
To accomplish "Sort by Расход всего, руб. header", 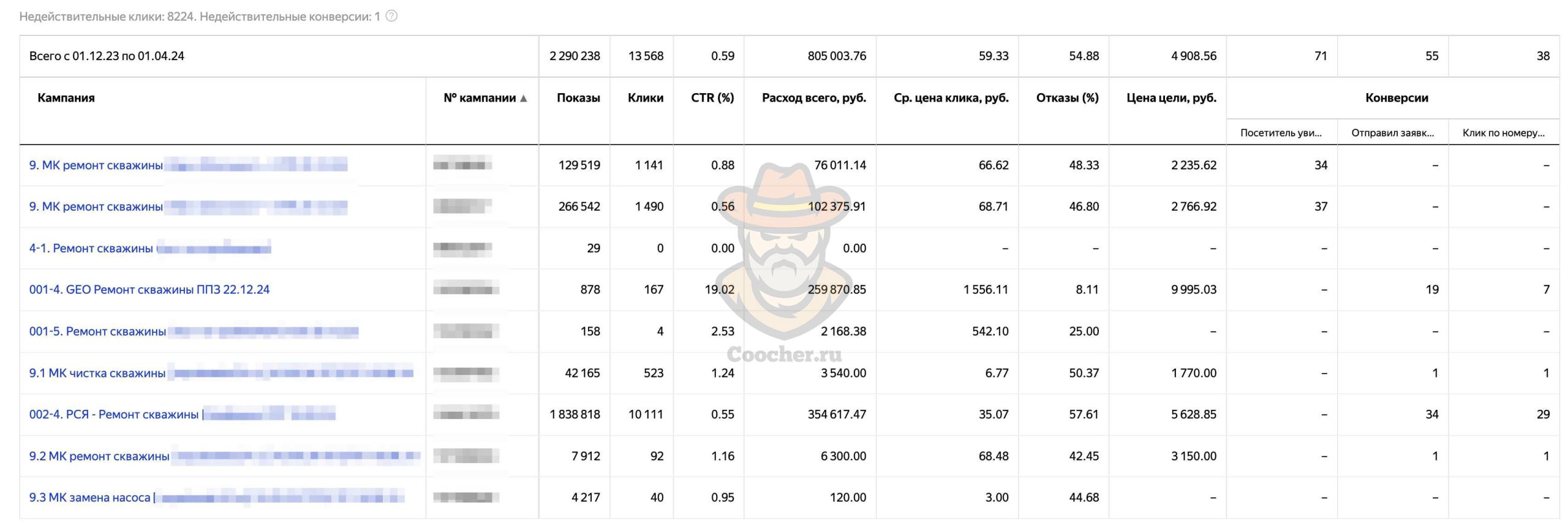I will click(x=813, y=98).
